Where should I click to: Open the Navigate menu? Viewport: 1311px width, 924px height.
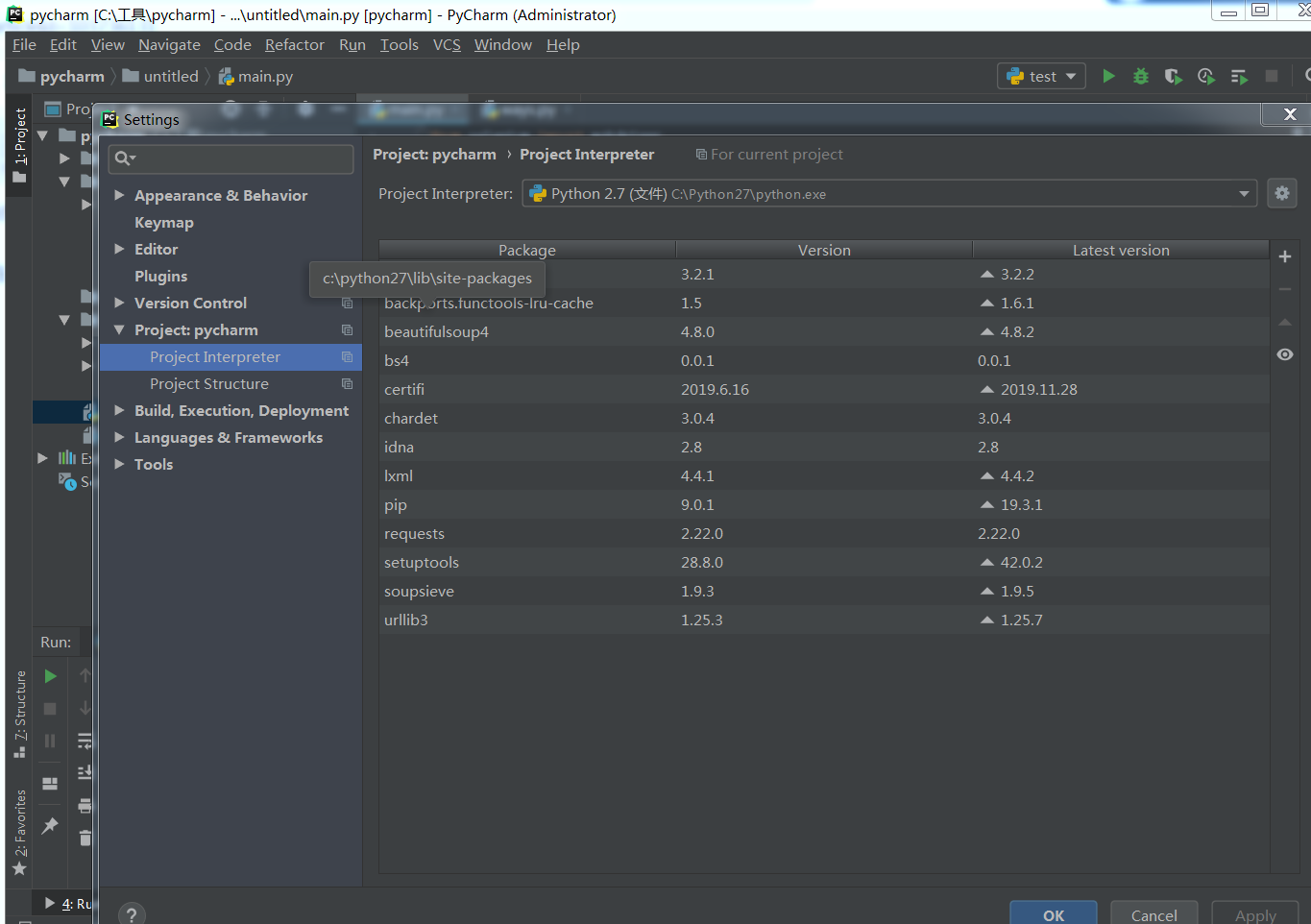169,44
